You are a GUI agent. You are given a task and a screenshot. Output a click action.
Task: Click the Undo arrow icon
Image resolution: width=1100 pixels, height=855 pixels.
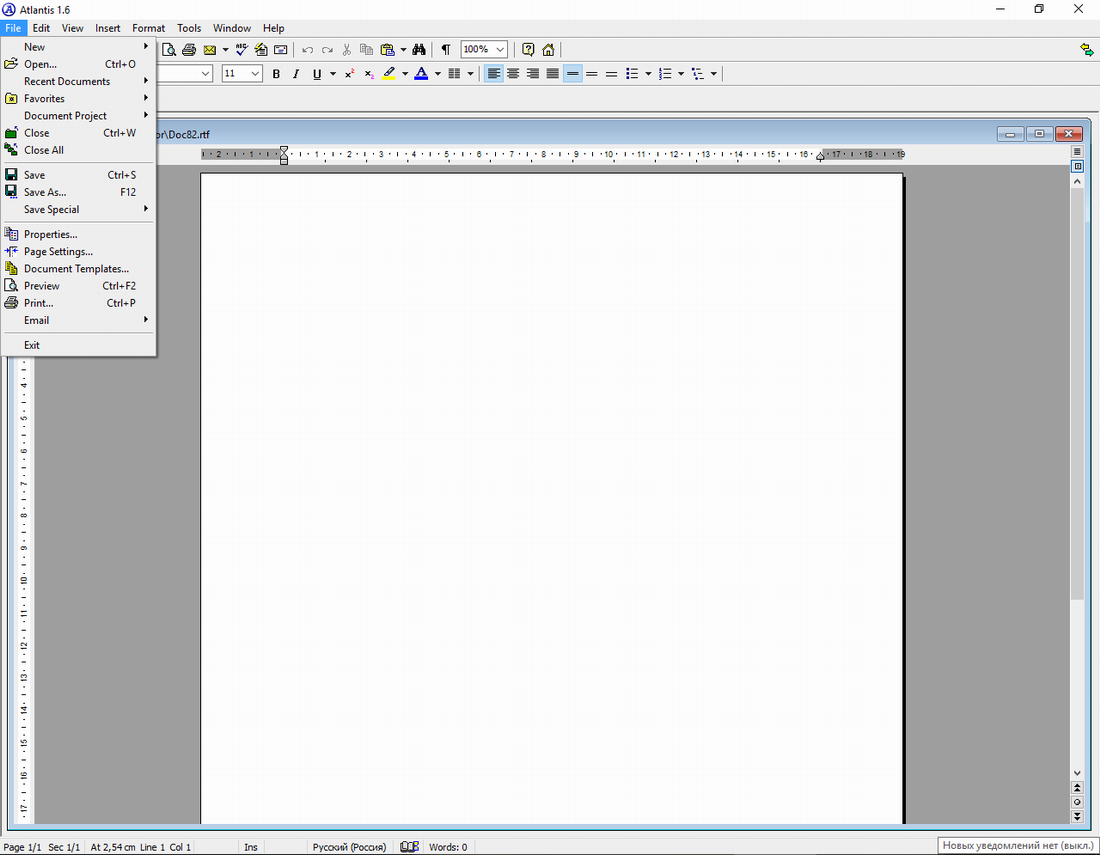307,50
